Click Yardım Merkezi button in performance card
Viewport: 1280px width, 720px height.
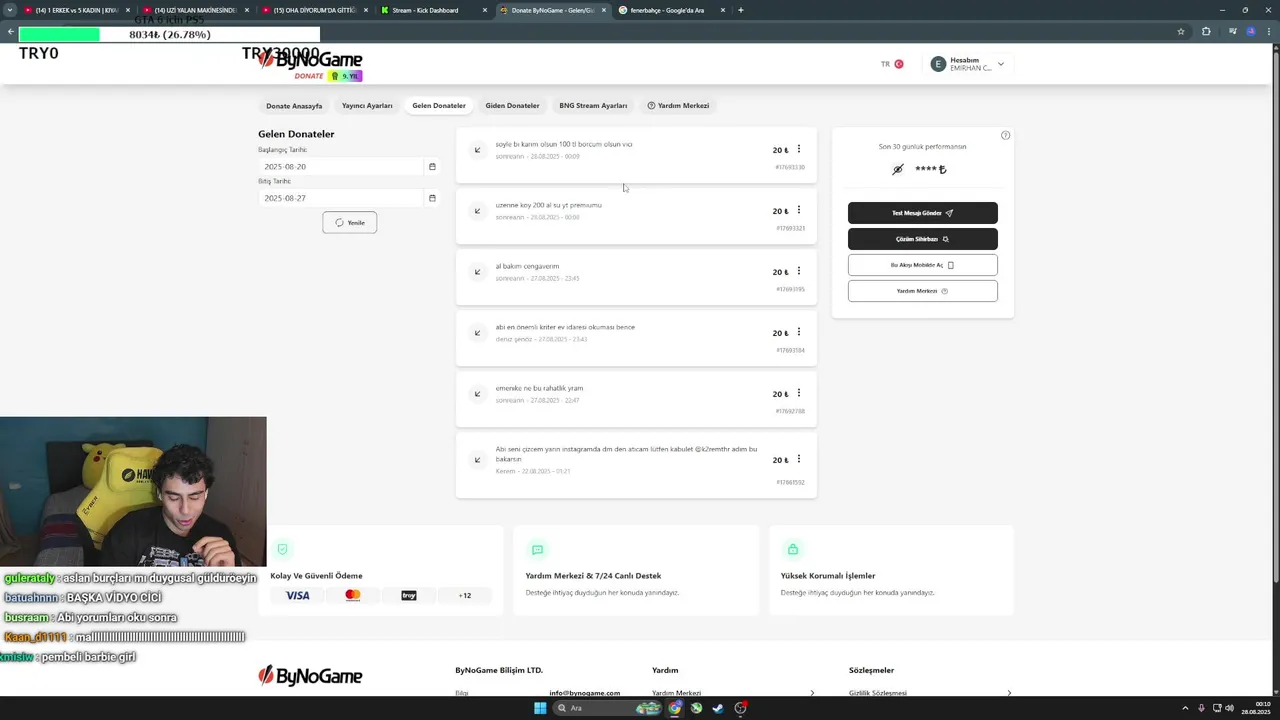point(923,291)
